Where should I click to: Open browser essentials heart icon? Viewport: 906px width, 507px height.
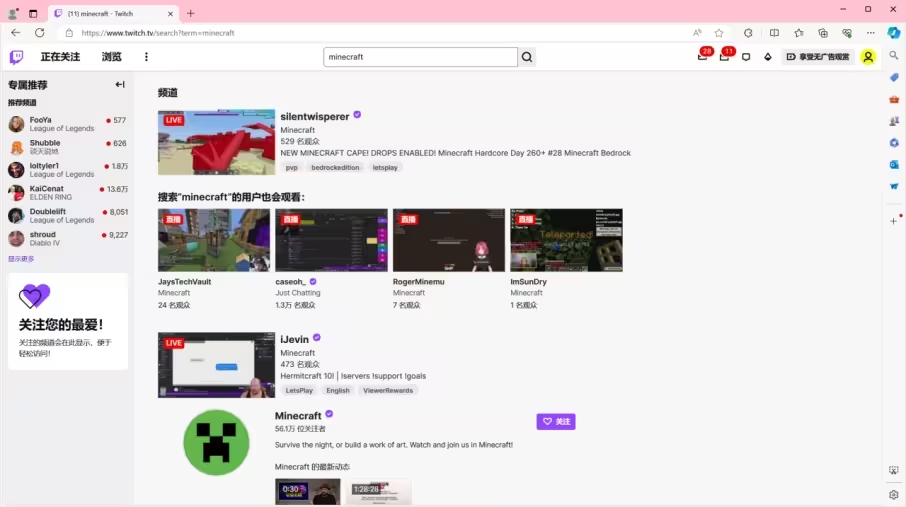(847, 33)
